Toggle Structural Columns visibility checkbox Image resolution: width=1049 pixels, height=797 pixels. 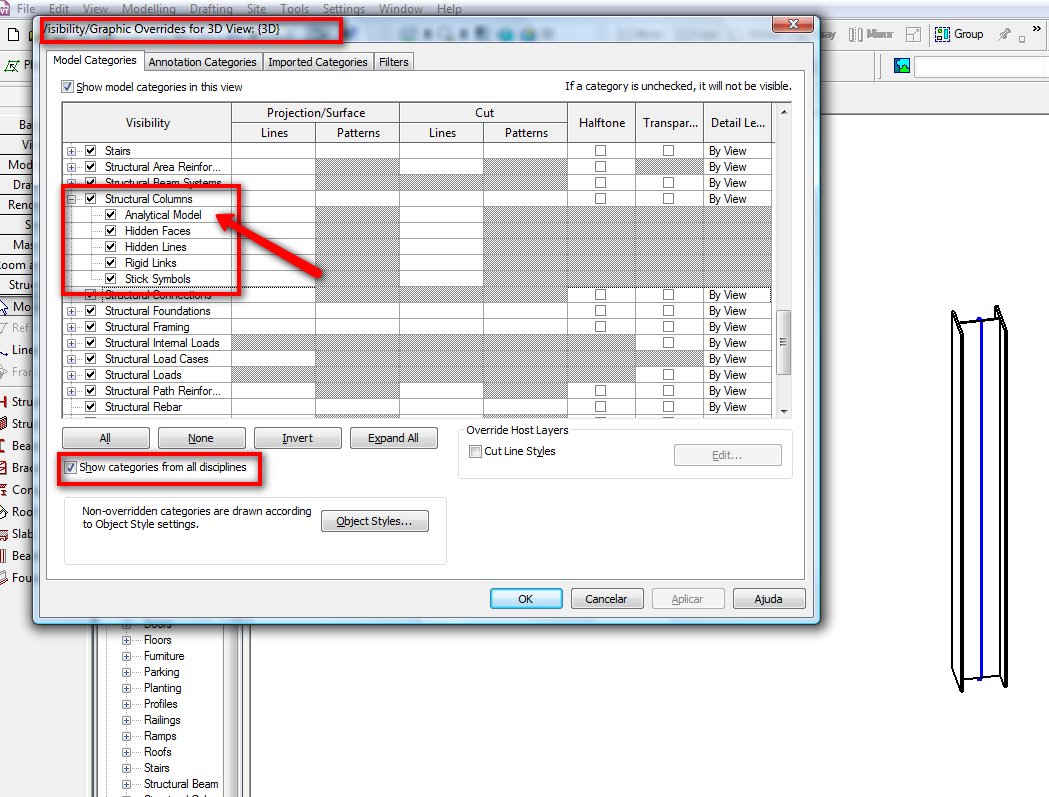[91, 199]
